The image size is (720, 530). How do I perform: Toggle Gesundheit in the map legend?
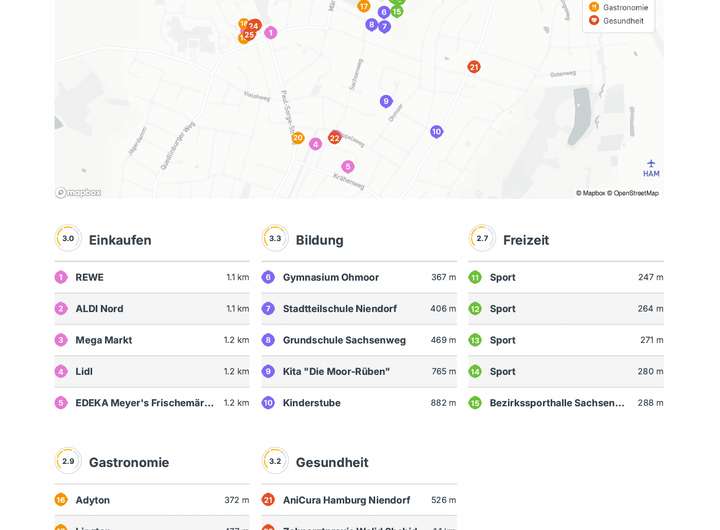[x=622, y=21]
